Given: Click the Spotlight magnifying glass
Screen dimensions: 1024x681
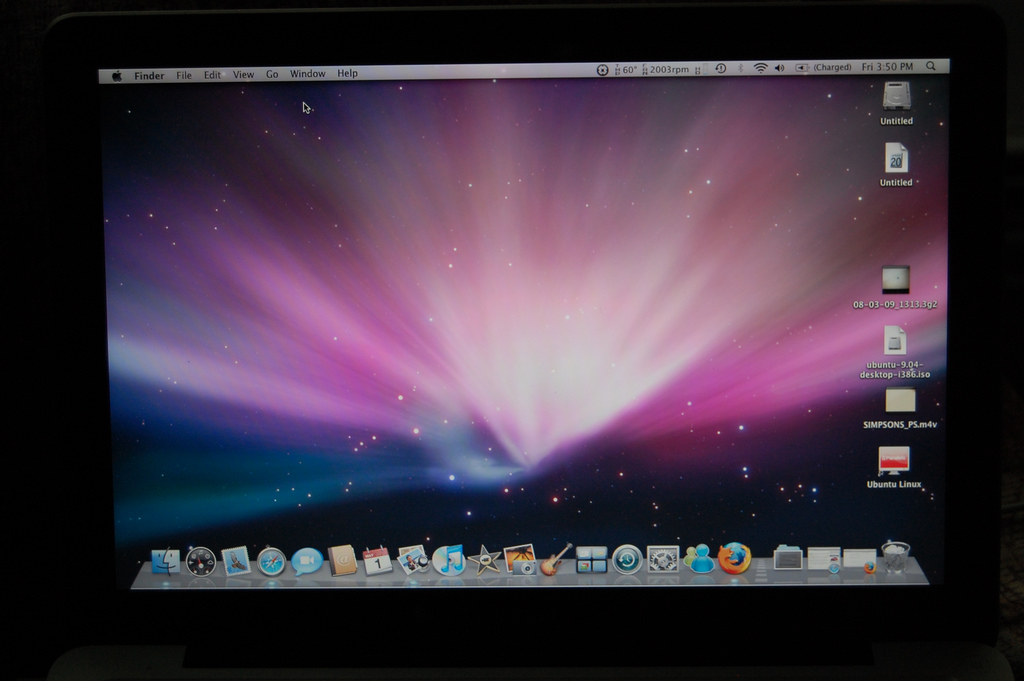Looking at the screenshot, I should (x=931, y=66).
